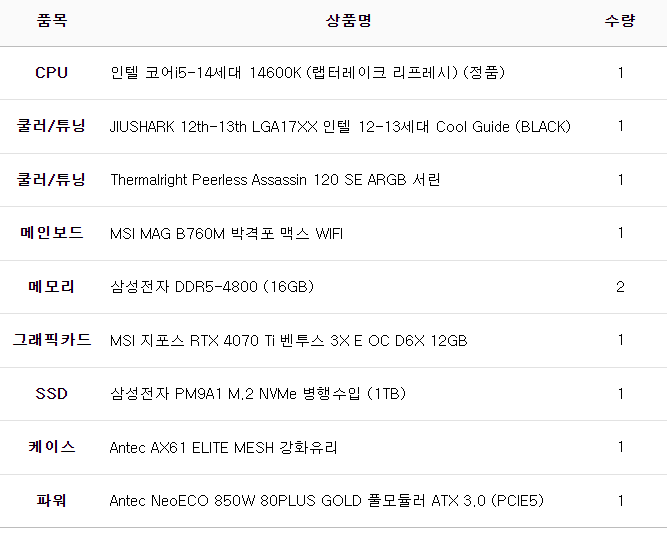
Task: Click the 상품명 column header
Action: pyautogui.click(x=348, y=21)
